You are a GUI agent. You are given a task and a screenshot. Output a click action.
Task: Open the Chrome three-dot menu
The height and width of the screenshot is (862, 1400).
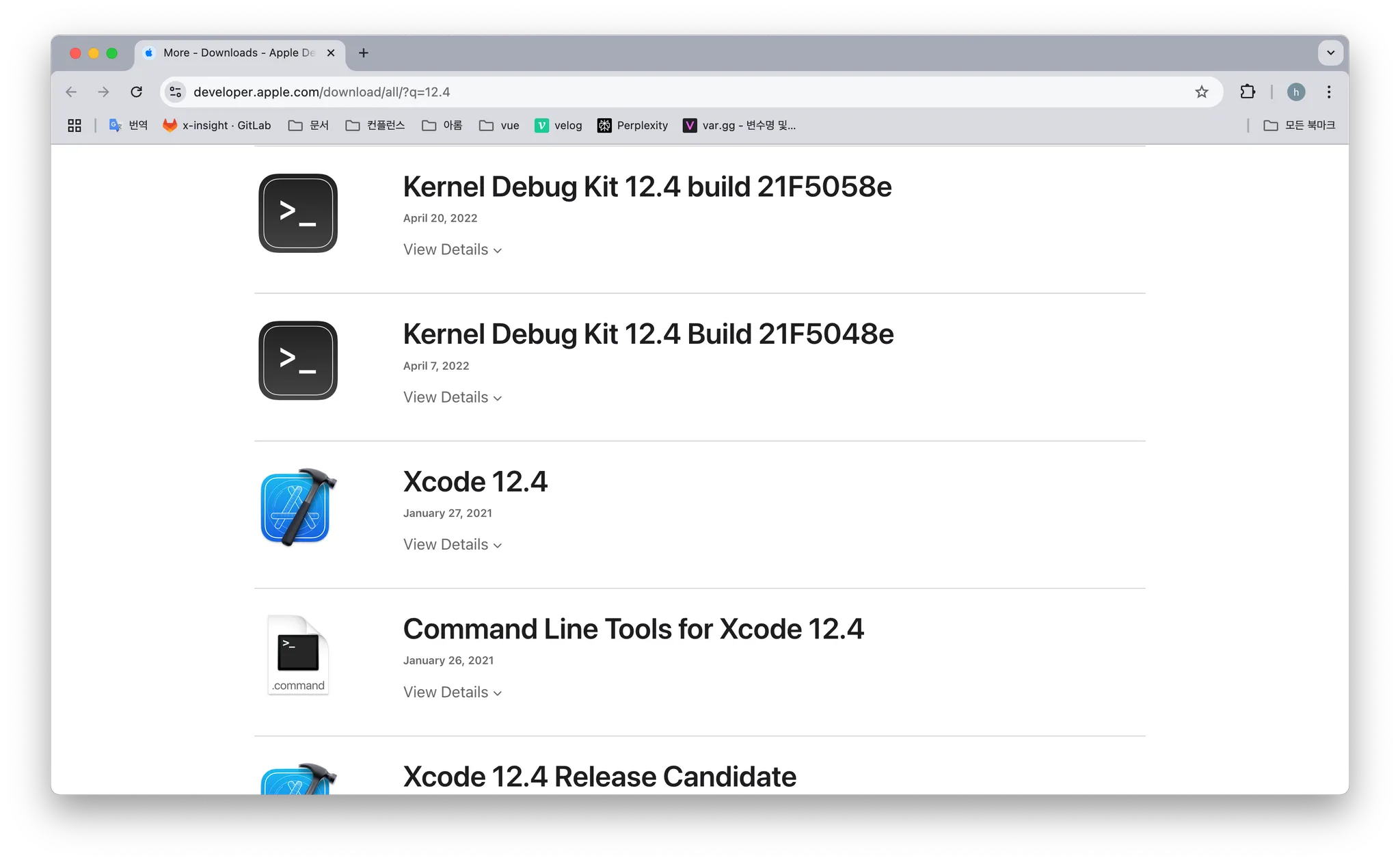point(1328,92)
